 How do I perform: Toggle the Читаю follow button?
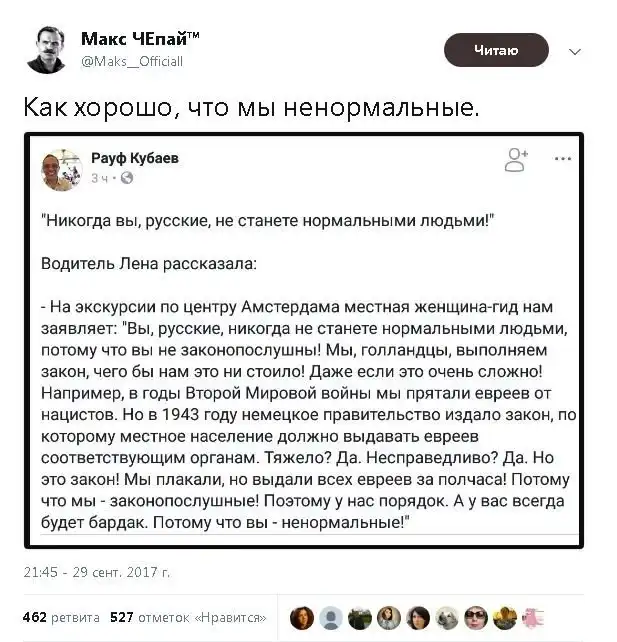pos(496,50)
